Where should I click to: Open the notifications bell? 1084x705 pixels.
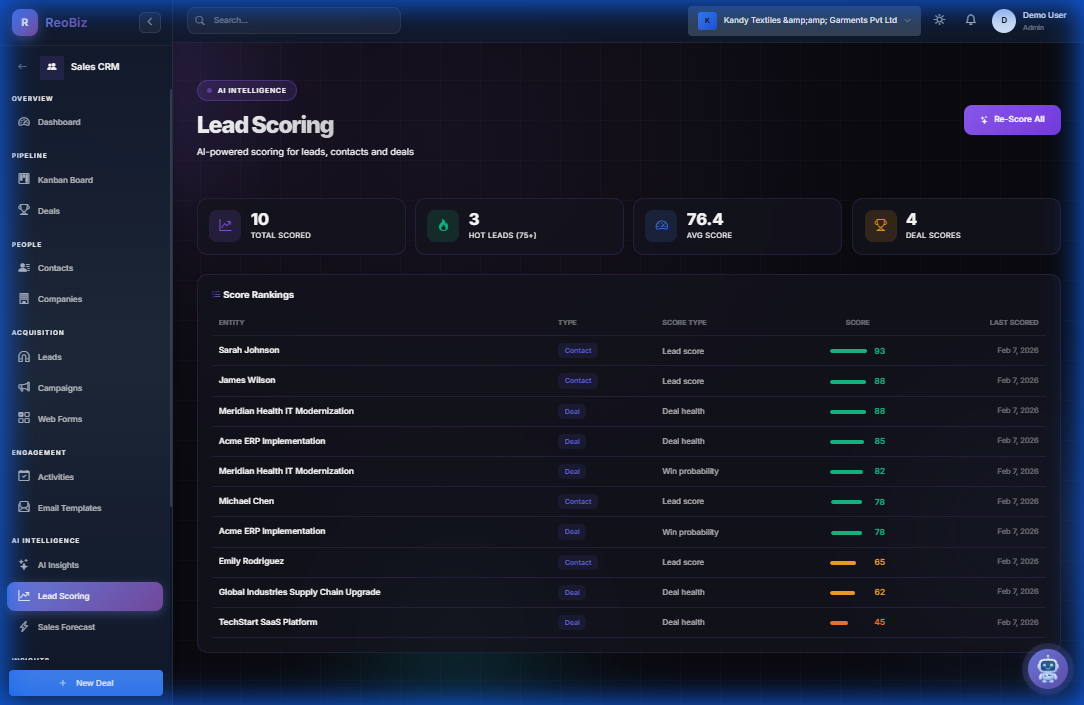[970, 19]
